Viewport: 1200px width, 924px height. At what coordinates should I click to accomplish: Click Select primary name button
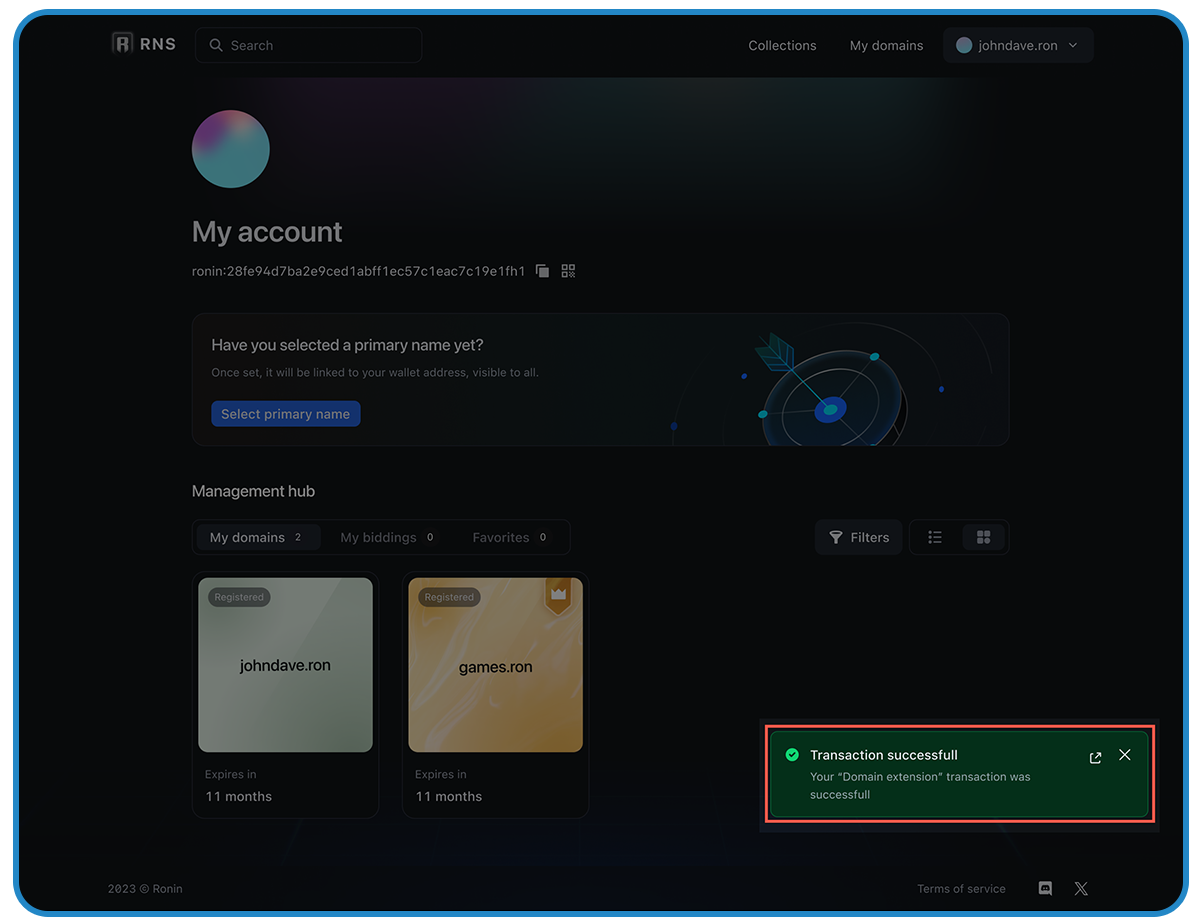click(x=285, y=414)
